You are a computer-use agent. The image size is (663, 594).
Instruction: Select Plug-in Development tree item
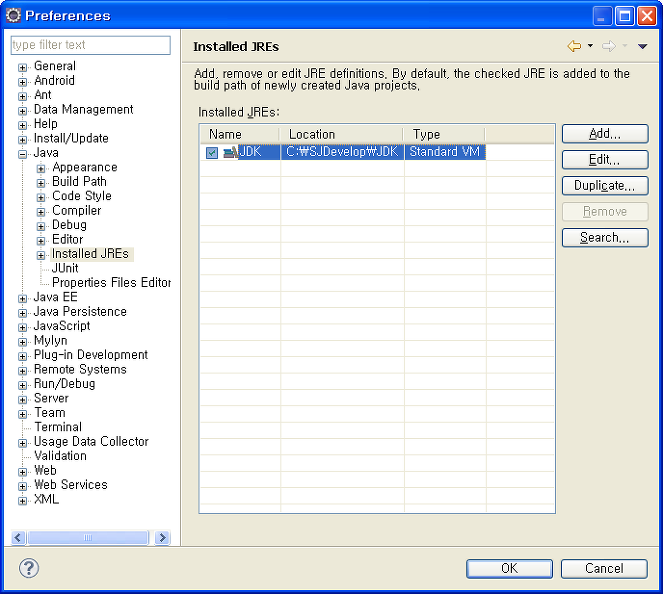tap(91, 355)
